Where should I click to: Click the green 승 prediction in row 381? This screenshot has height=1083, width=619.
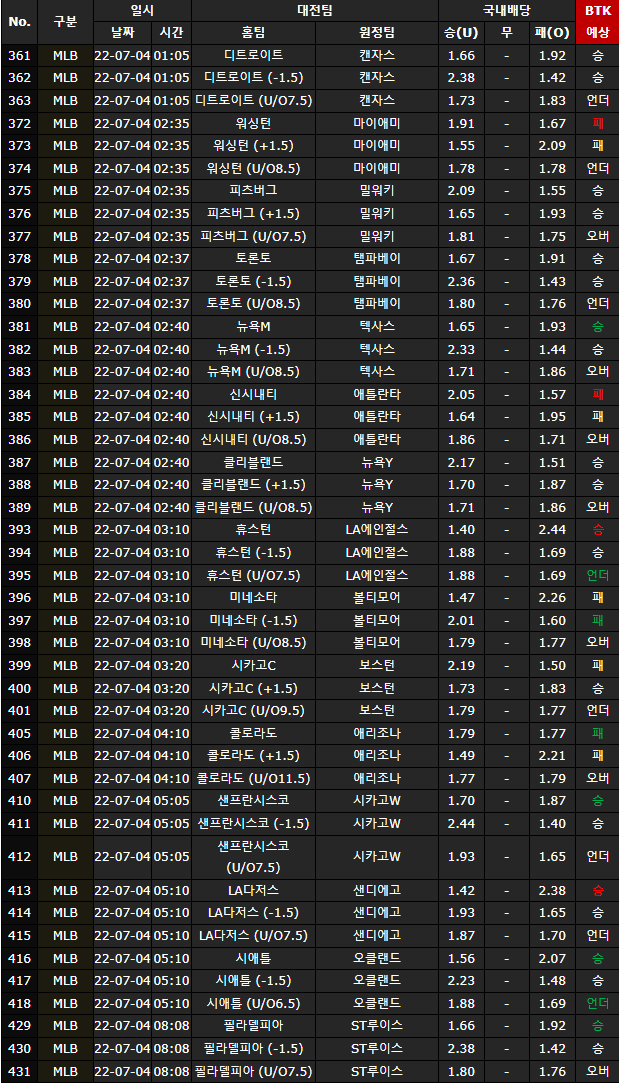click(598, 326)
